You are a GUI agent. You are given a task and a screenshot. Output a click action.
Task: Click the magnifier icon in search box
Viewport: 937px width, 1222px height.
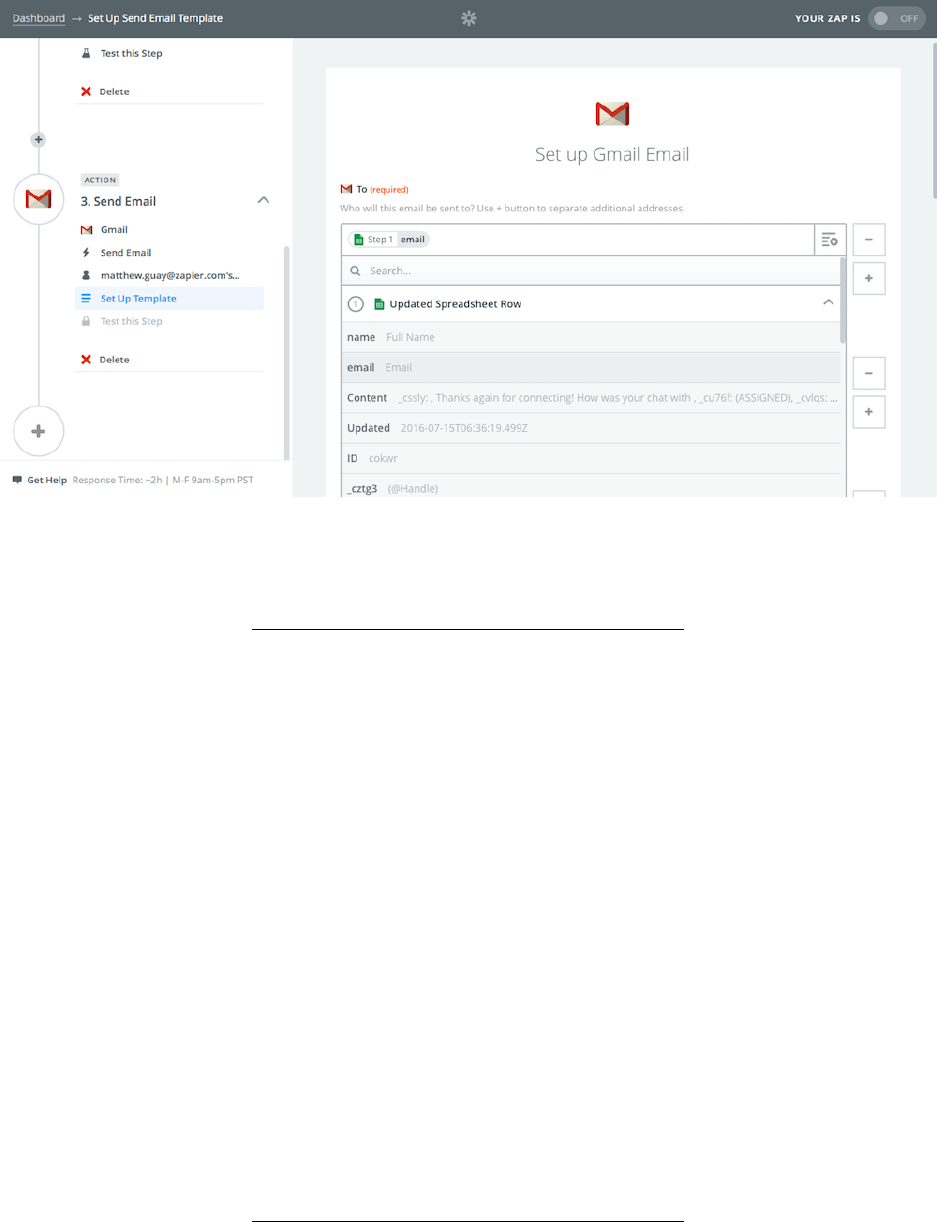click(355, 271)
